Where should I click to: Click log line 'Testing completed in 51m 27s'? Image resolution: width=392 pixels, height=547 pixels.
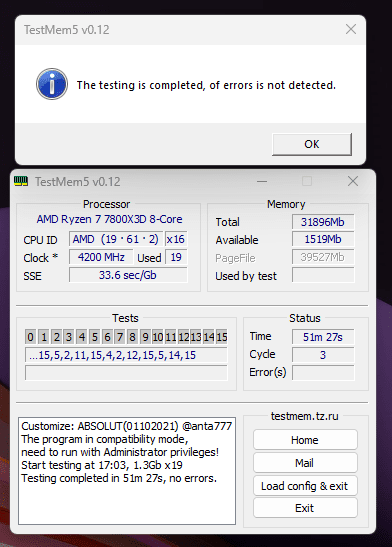119,478
